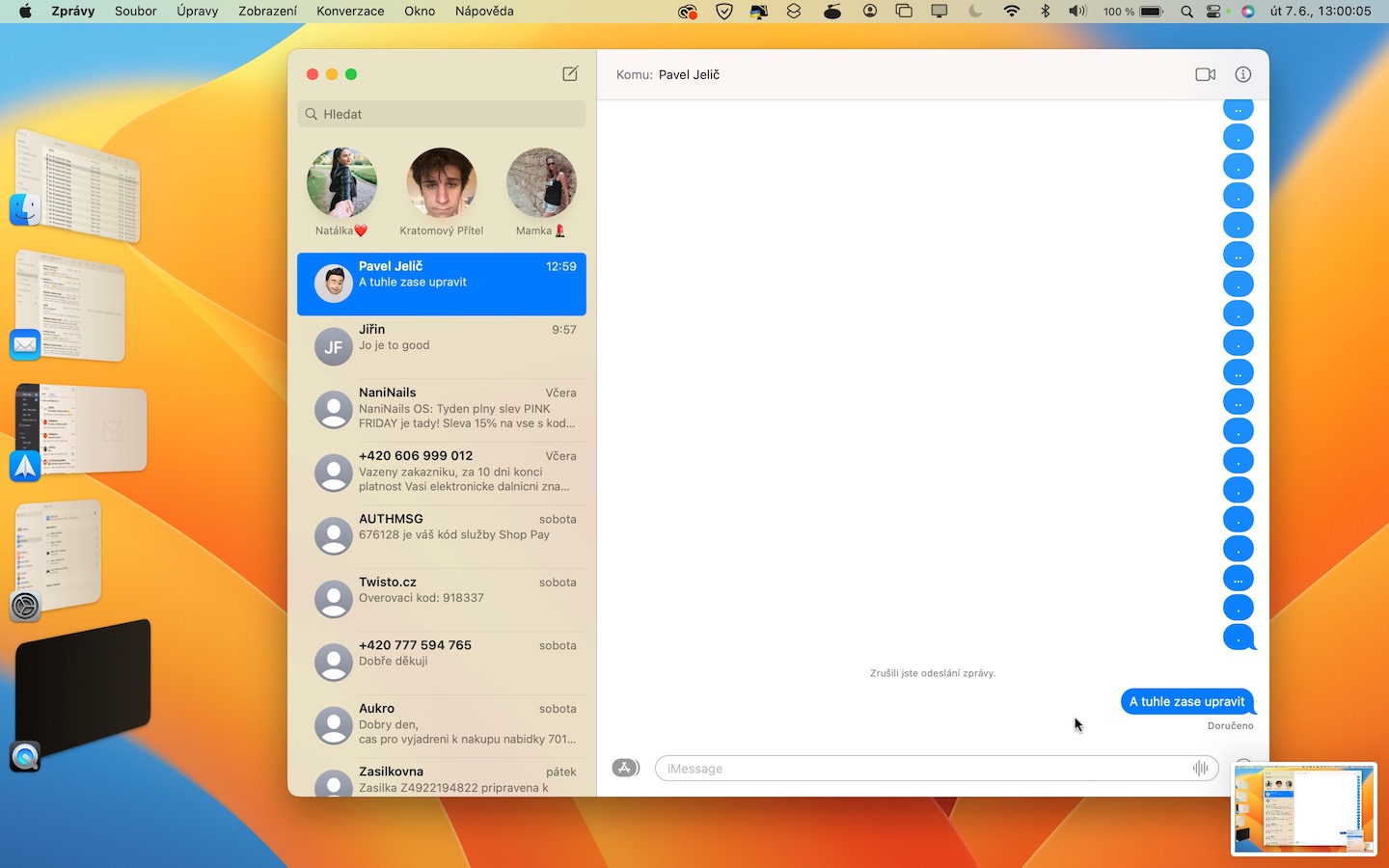Open screen mirroring display icon in menu bar
Image resolution: width=1389 pixels, height=868 pixels.
[940, 12]
